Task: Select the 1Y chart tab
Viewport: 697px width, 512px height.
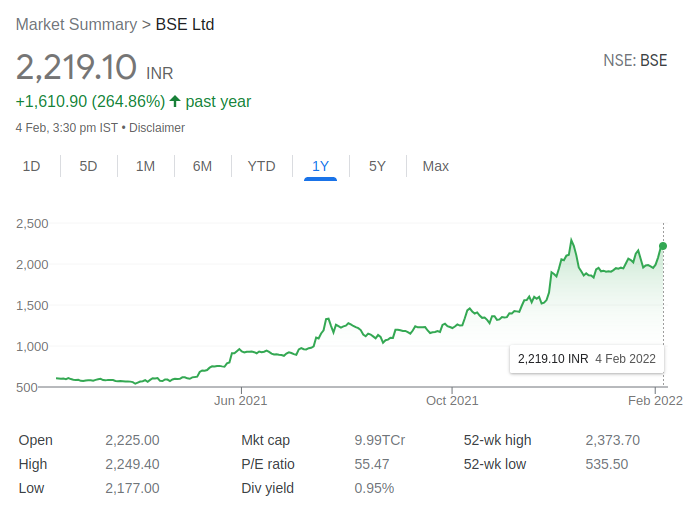Action: [320, 166]
